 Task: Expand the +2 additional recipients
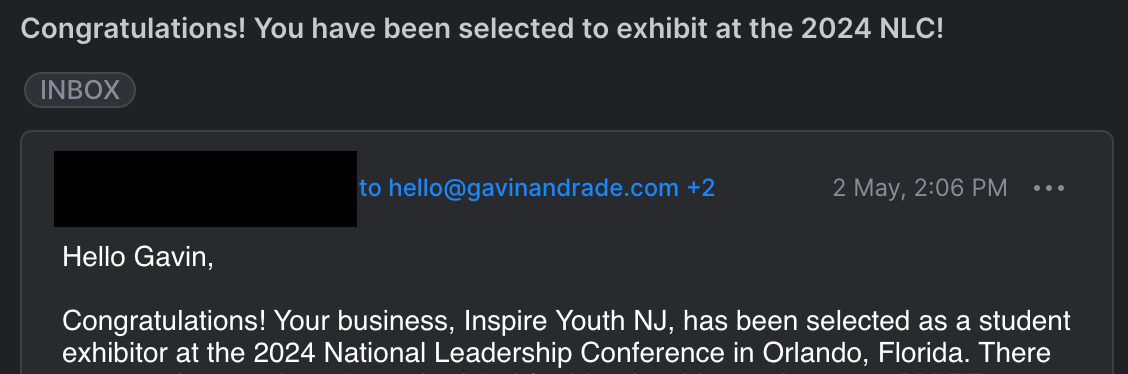701,188
